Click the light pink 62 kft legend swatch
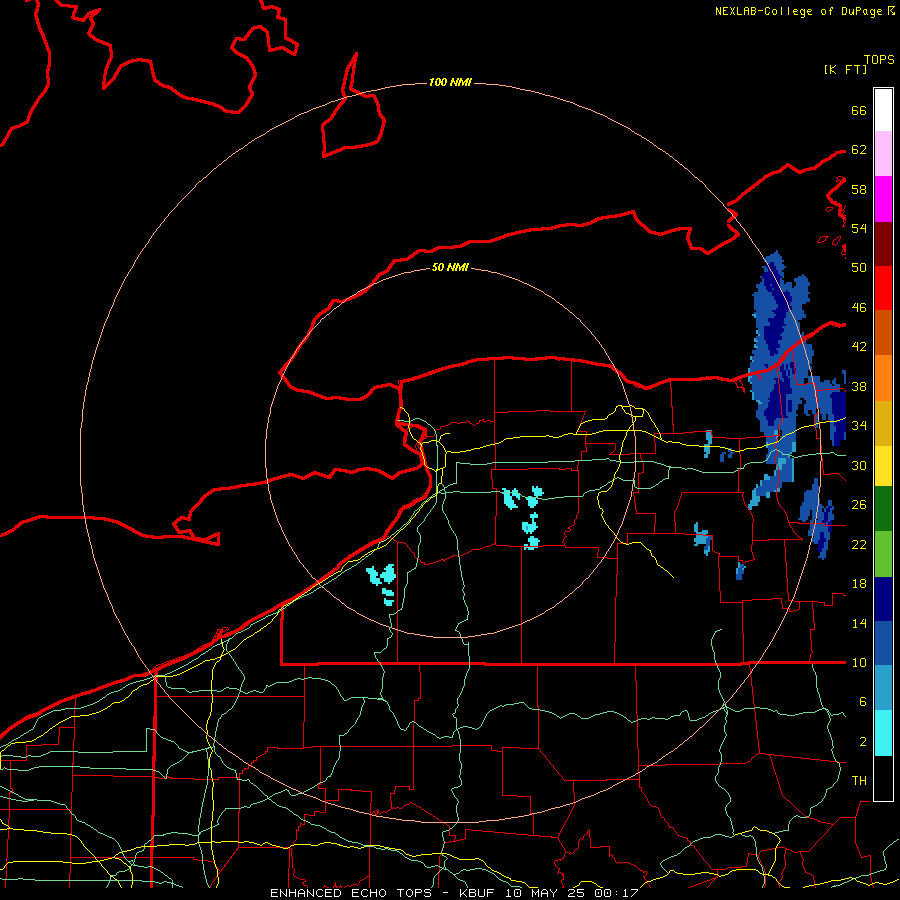900x900 pixels. (x=883, y=154)
